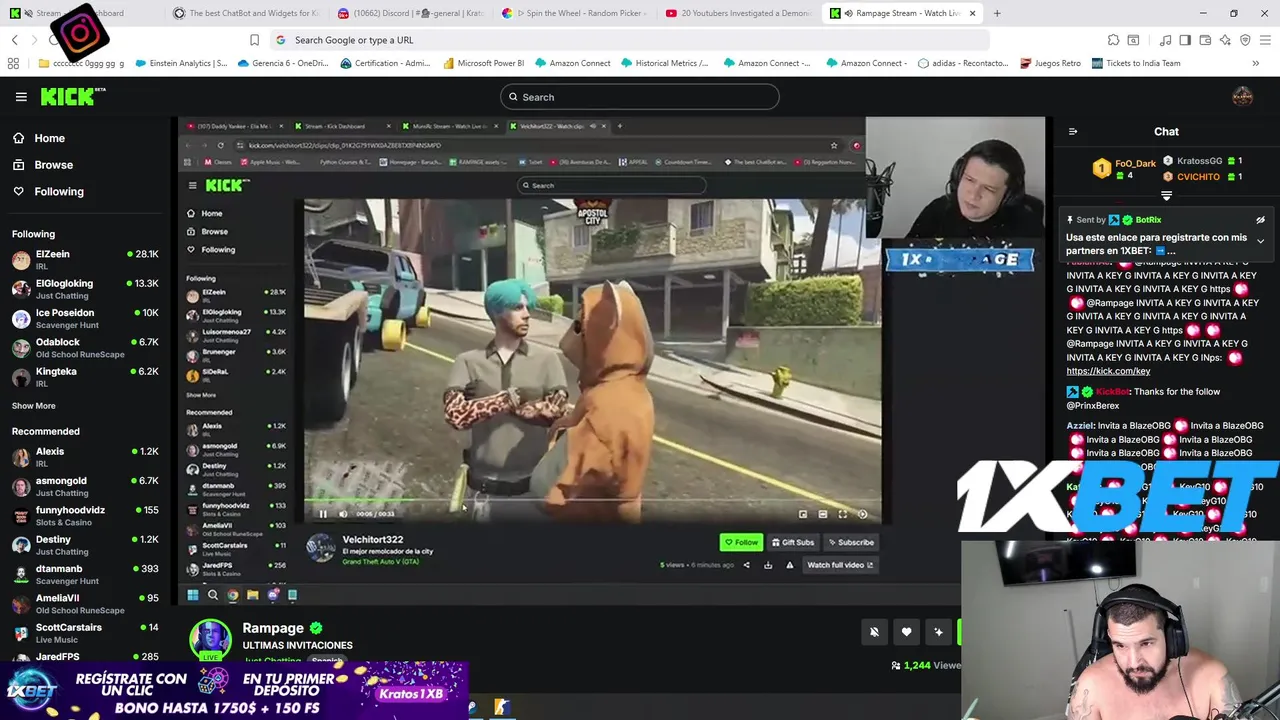Expand Show More followed channels
This screenshot has height=720, width=1280.
33,406
